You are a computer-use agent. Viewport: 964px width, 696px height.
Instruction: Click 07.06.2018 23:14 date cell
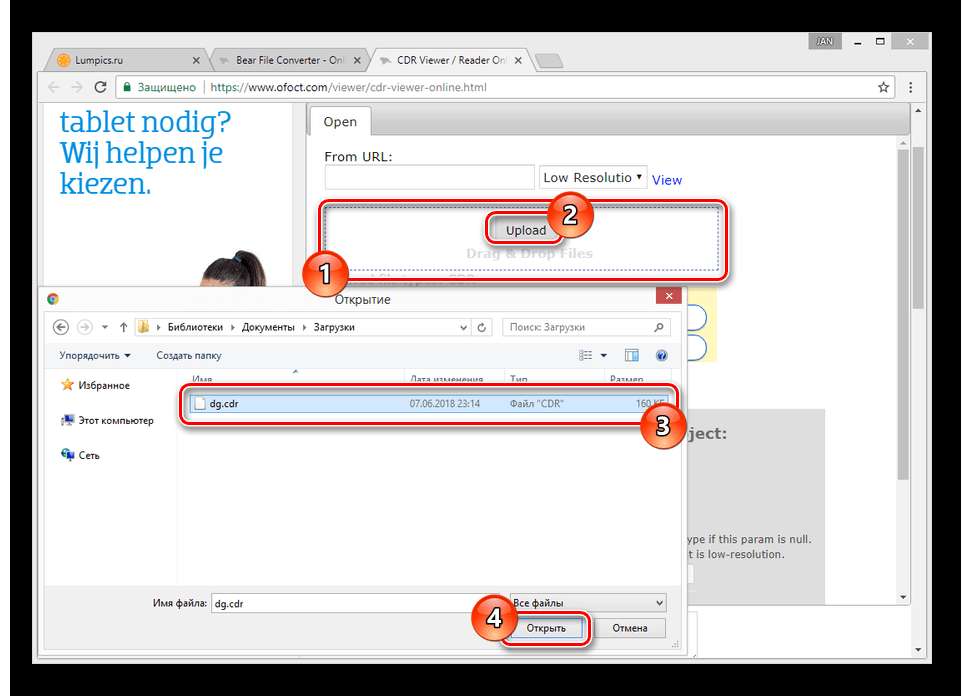[444, 403]
